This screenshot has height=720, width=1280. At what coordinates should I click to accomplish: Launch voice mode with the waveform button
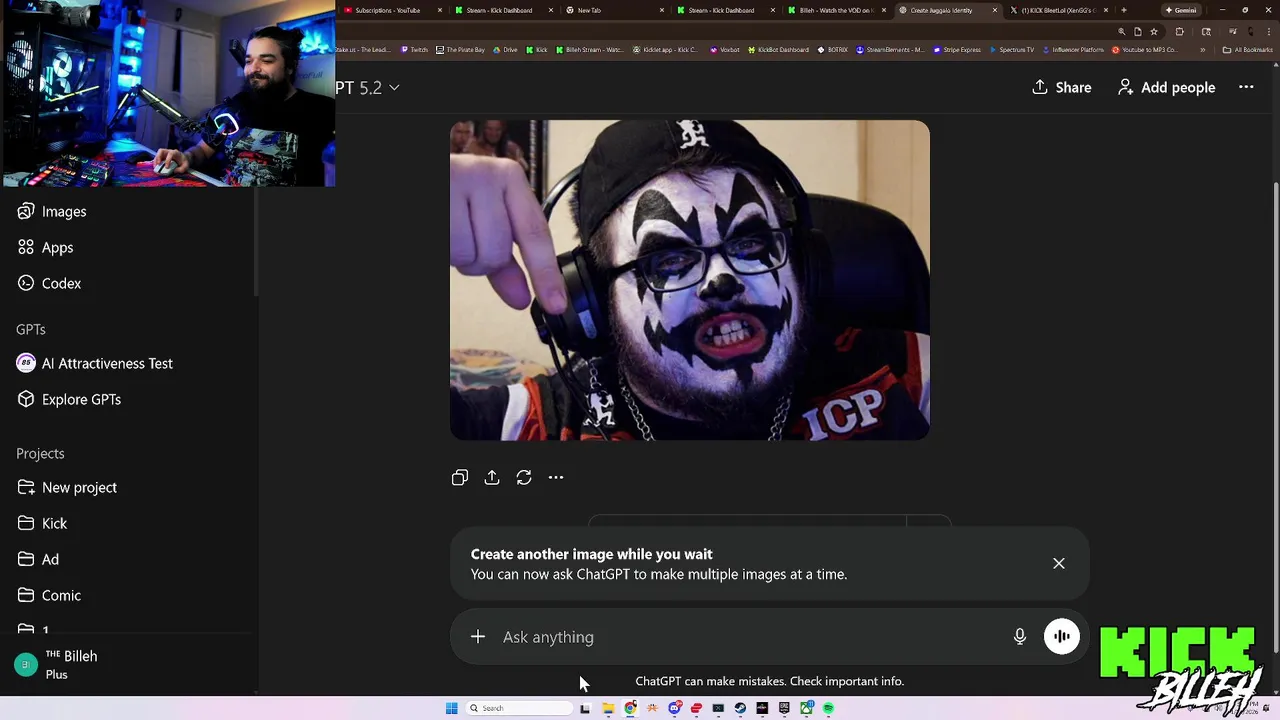[1062, 637]
